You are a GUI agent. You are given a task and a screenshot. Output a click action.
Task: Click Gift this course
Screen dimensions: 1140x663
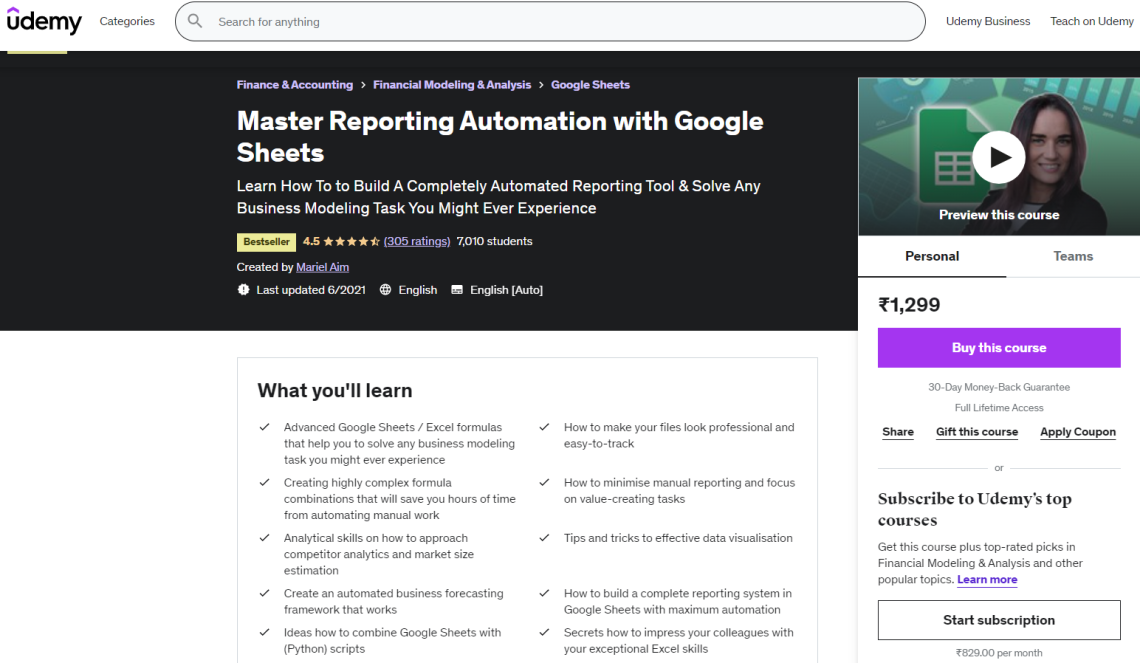(976, 432)
